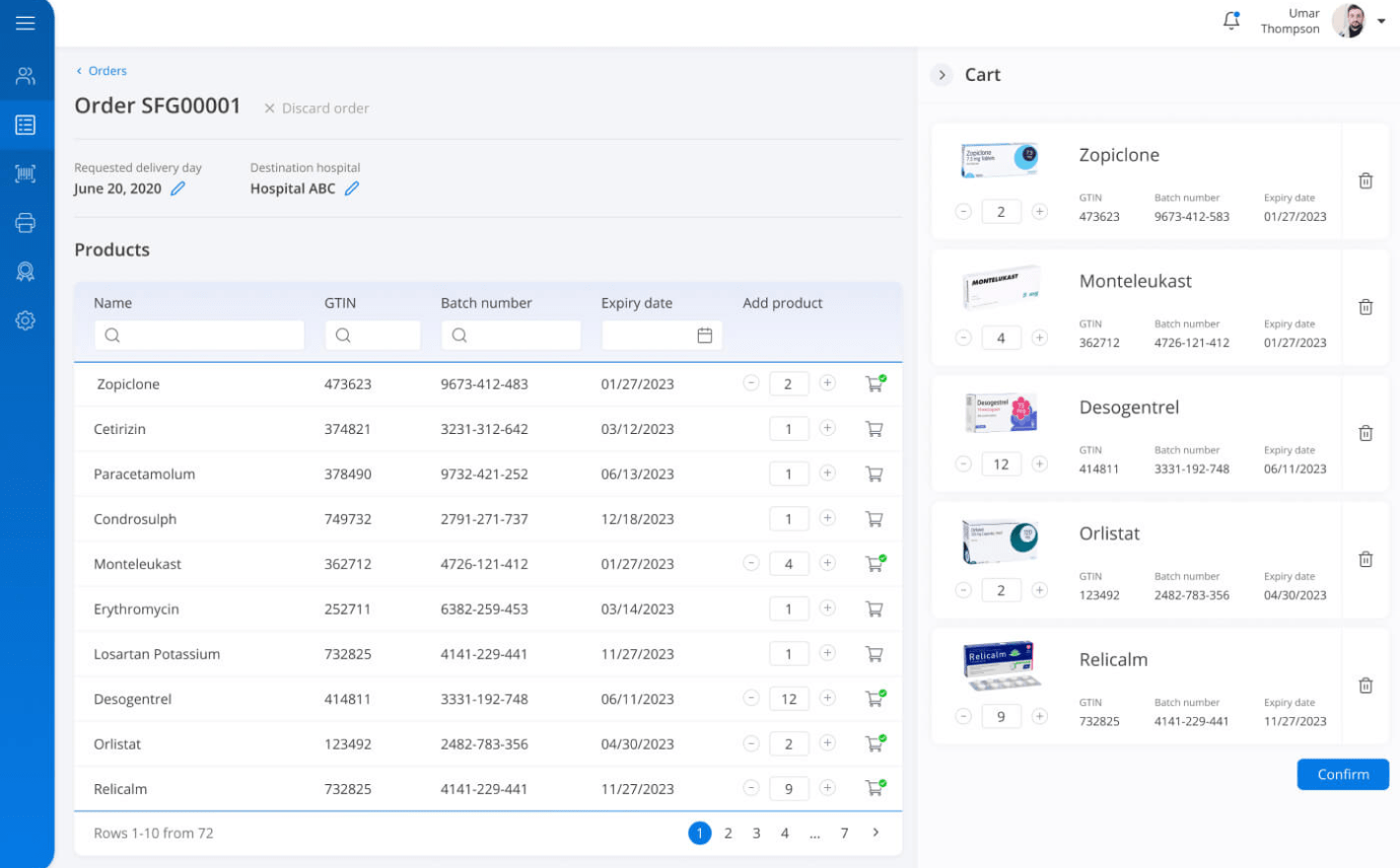Image resolution: width=1400 pixels, height=868 pixels.
Task: Open the hamburger navigation menu
Action: (26, 22)
